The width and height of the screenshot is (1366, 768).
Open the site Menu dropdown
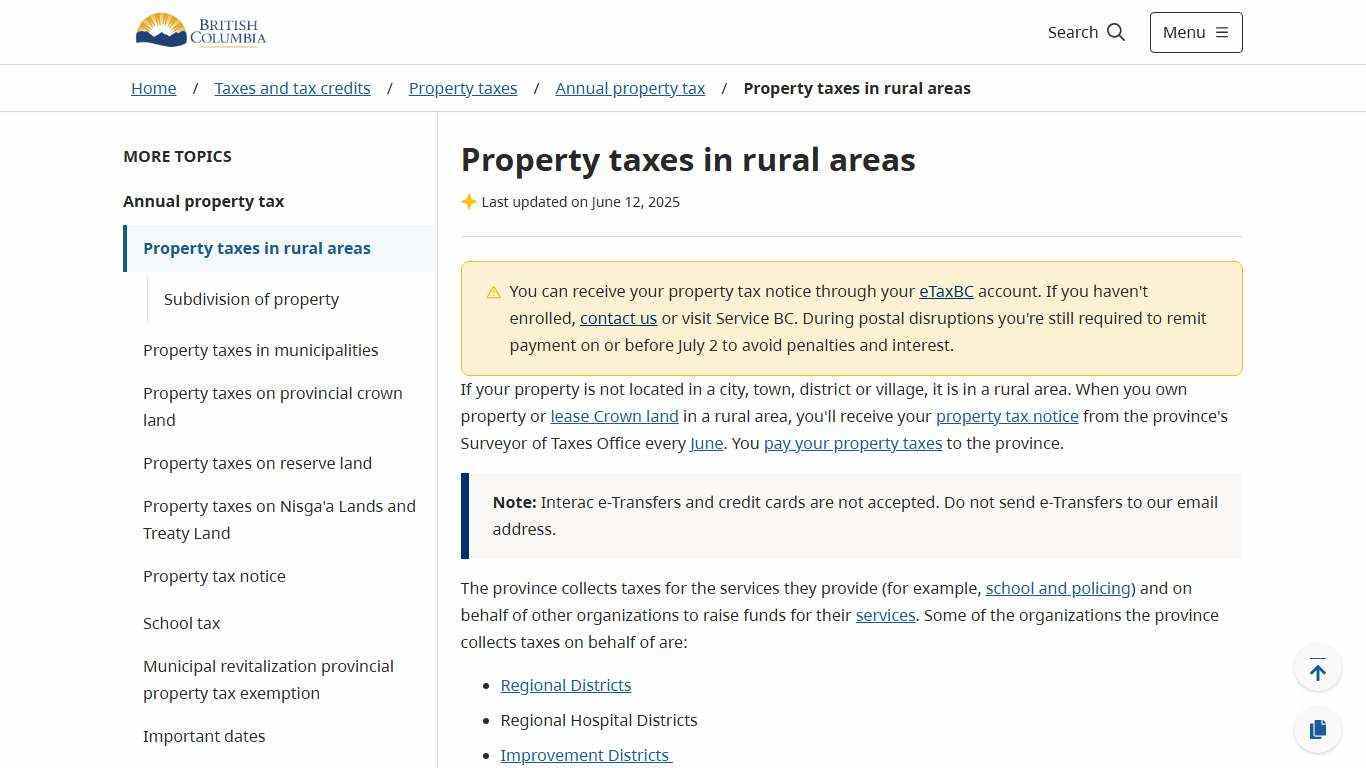point(1195,32)
